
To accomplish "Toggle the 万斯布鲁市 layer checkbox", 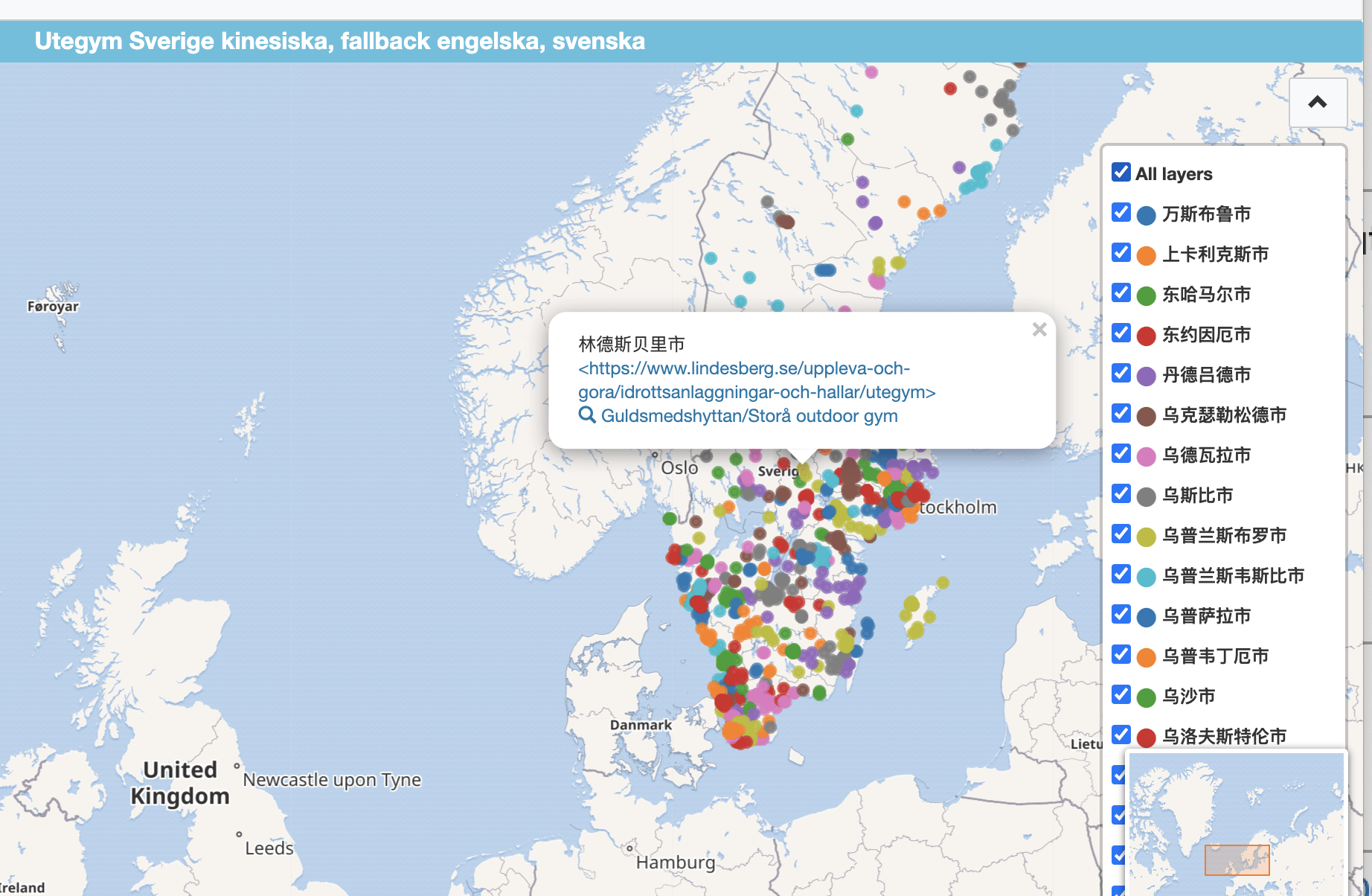I will (x=1121, y=213).
